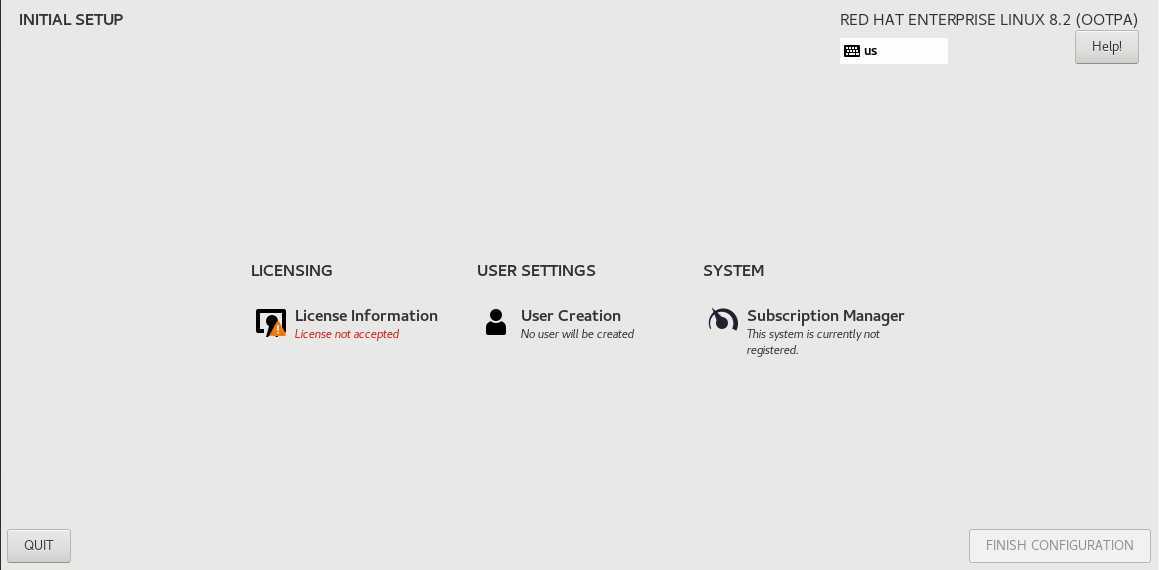Image resolution: width=1159 pixels, height=570 pixels.
Task: Click the red 'License not accepted' status
Action: tap(347, 334)
